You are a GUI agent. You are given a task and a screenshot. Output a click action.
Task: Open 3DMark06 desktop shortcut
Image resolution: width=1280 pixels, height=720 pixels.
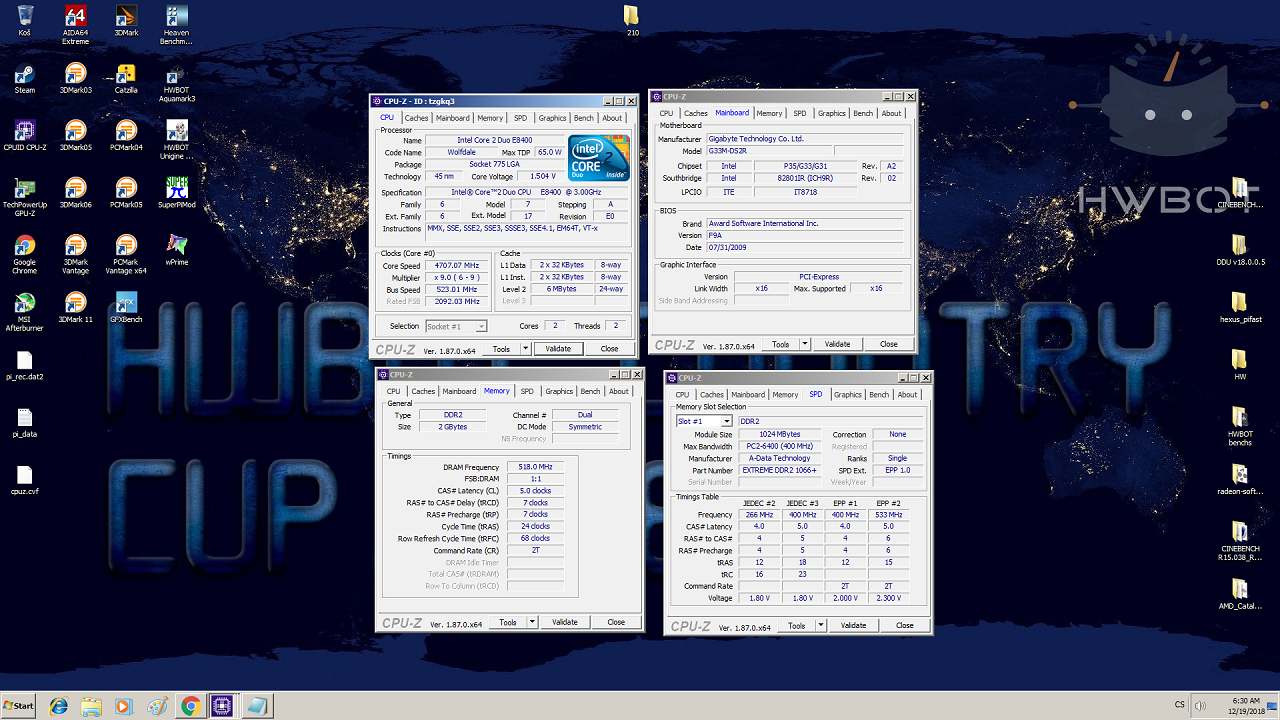pos(75,194)
